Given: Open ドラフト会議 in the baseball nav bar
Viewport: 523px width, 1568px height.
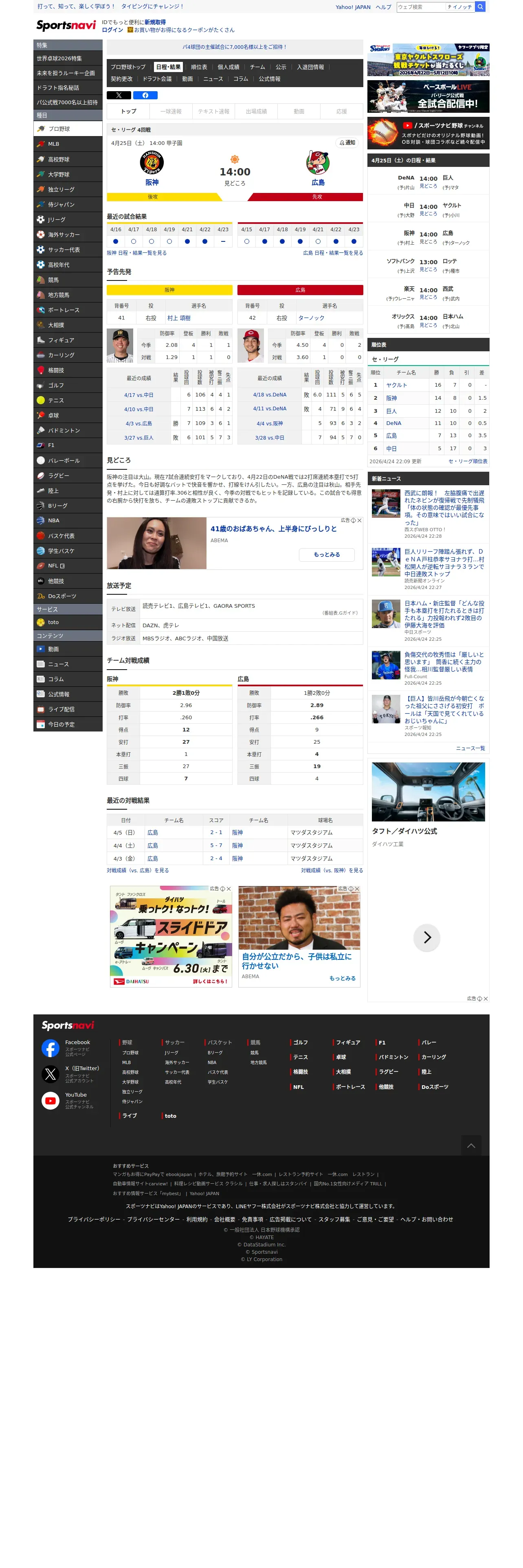Looking at the screenshot, I should point(157,79).
